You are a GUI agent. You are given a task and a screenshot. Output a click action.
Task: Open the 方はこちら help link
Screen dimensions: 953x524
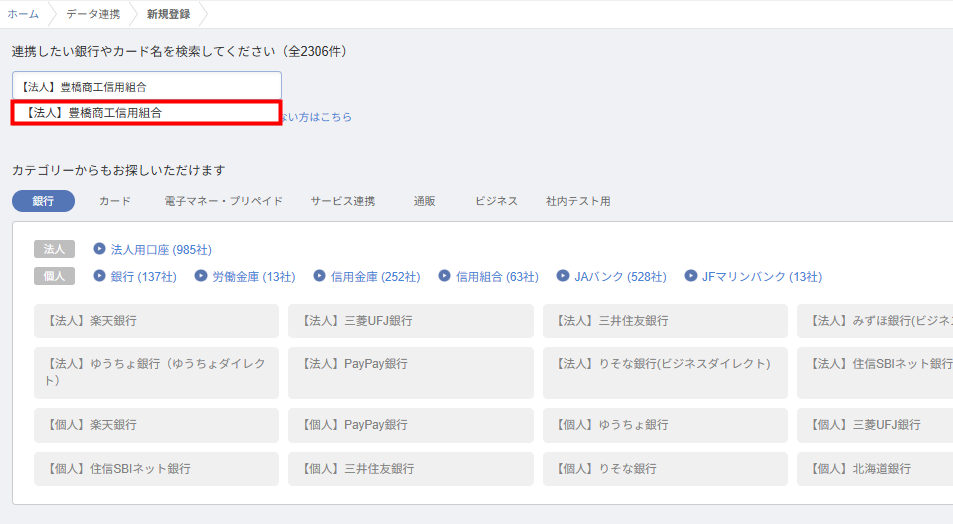(317, 117)
